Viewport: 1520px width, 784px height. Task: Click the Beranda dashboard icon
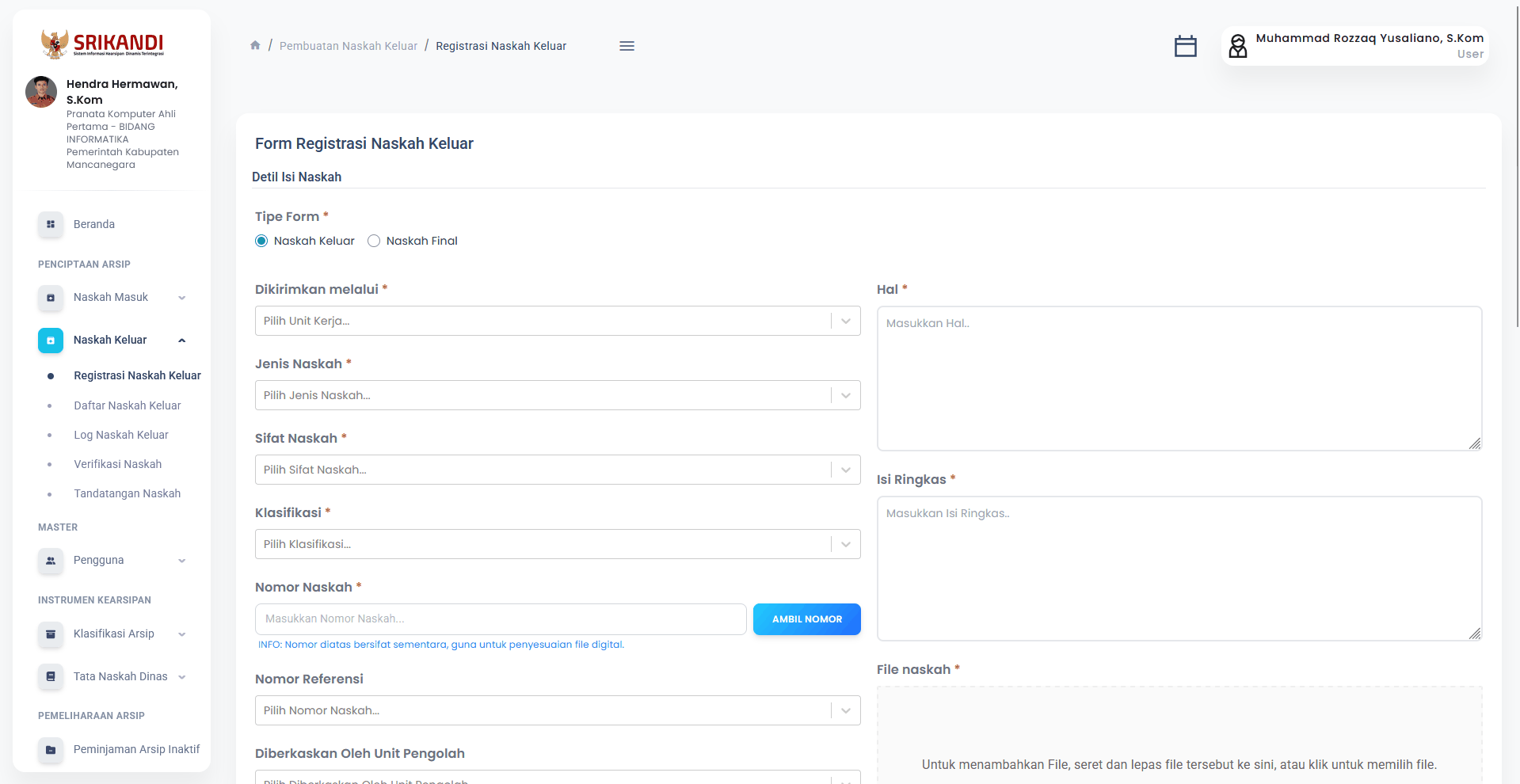click(51, 224)
